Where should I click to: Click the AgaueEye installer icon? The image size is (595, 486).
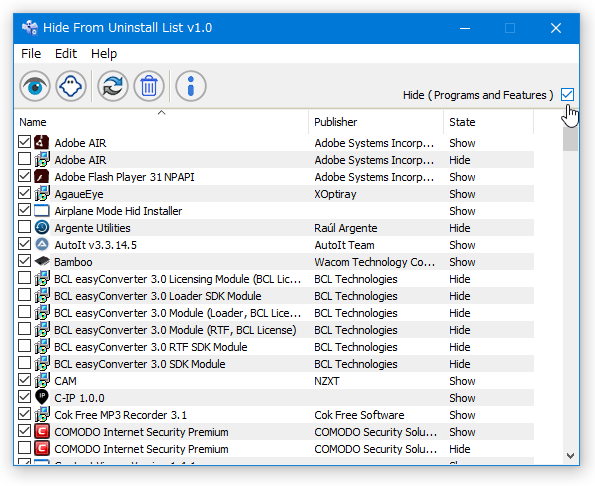point(42,193)
